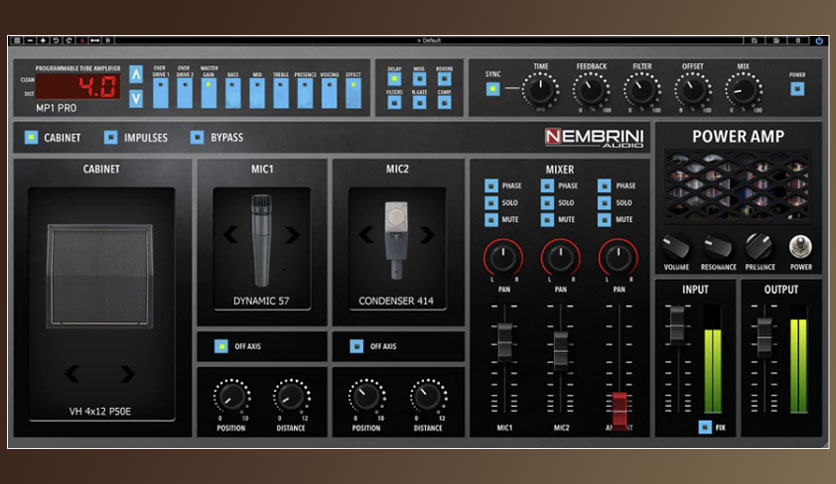The width and height of the screenshot is (836, 484).
Task: Switch to next cabinet model
Action: point(127,374)
